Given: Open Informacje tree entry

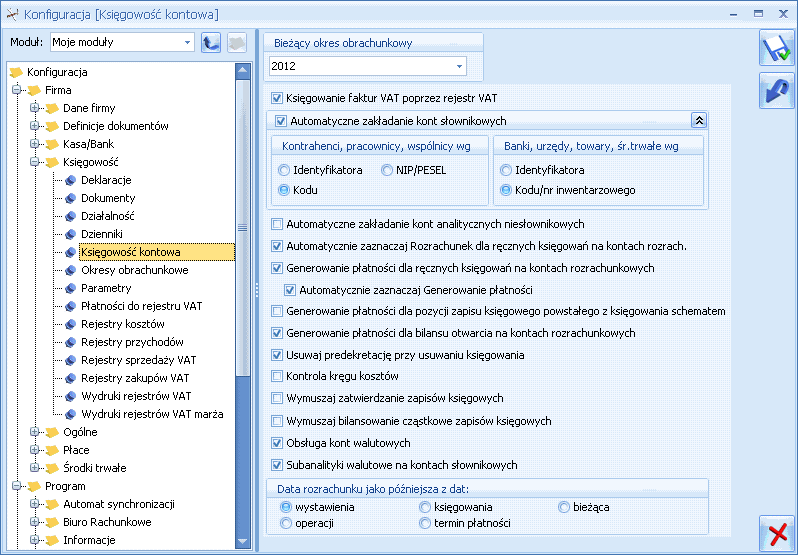Looking at the screenshot, I should (x=89, y=540).
